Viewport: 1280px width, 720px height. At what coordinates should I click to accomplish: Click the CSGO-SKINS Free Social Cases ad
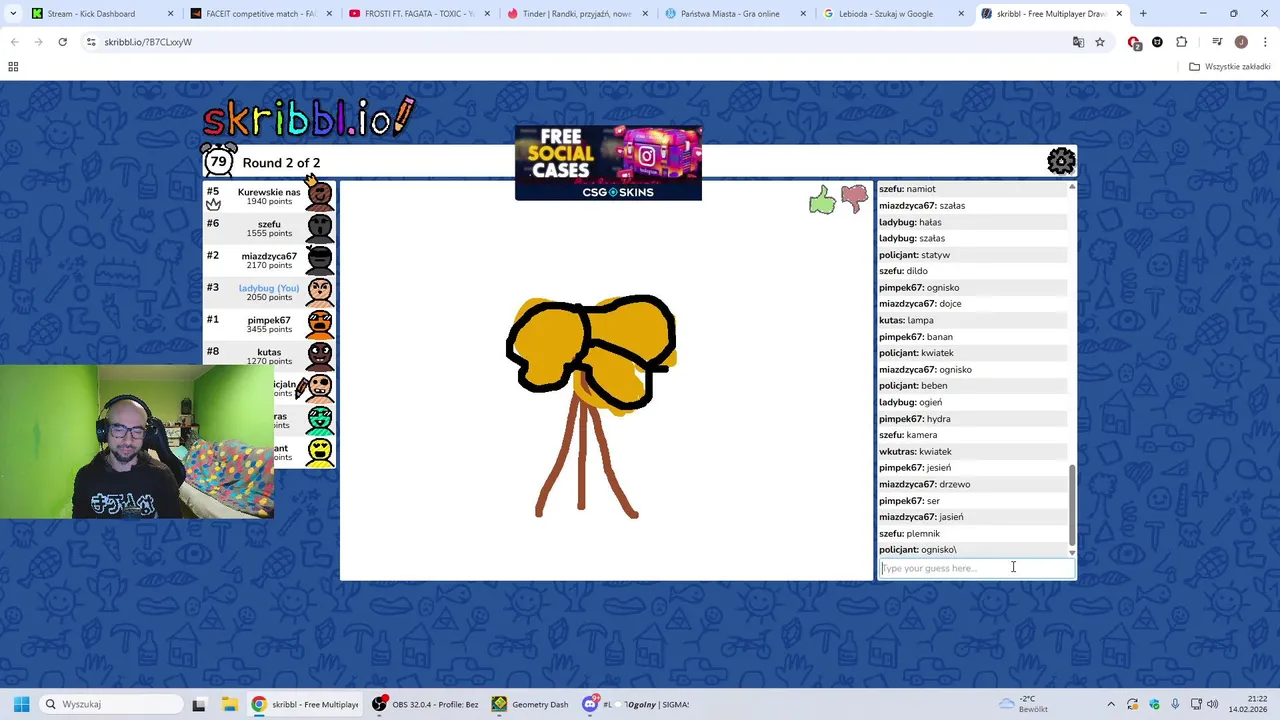(x=608, y=163)
